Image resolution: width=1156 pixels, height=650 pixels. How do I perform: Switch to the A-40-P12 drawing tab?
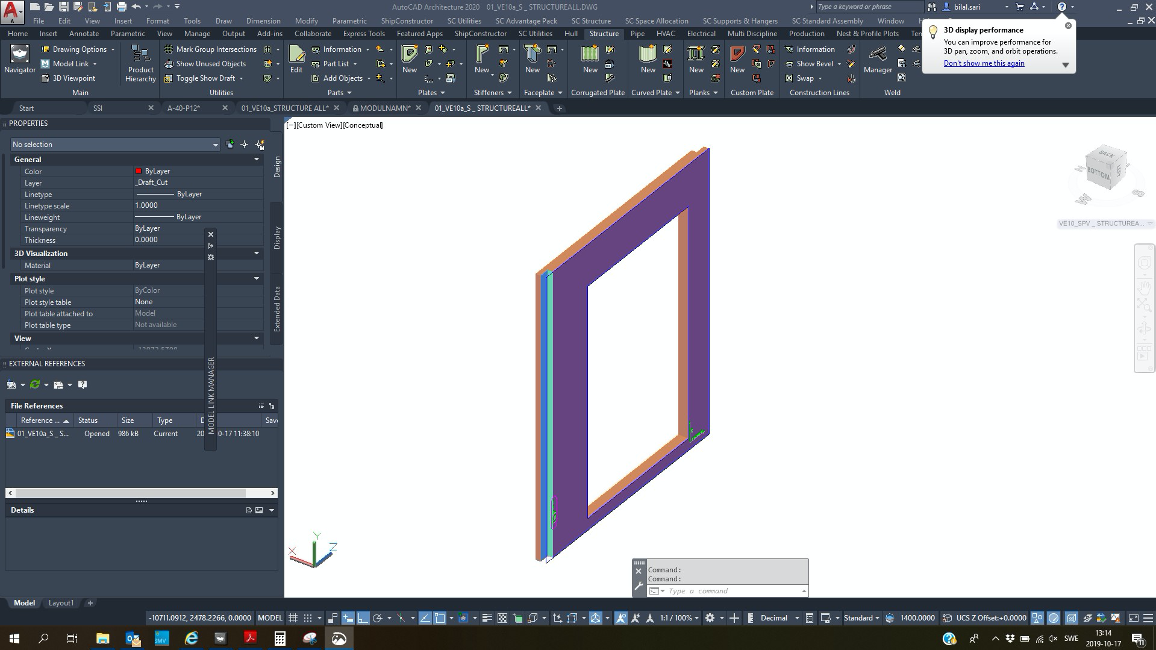(x=184, y=108)
